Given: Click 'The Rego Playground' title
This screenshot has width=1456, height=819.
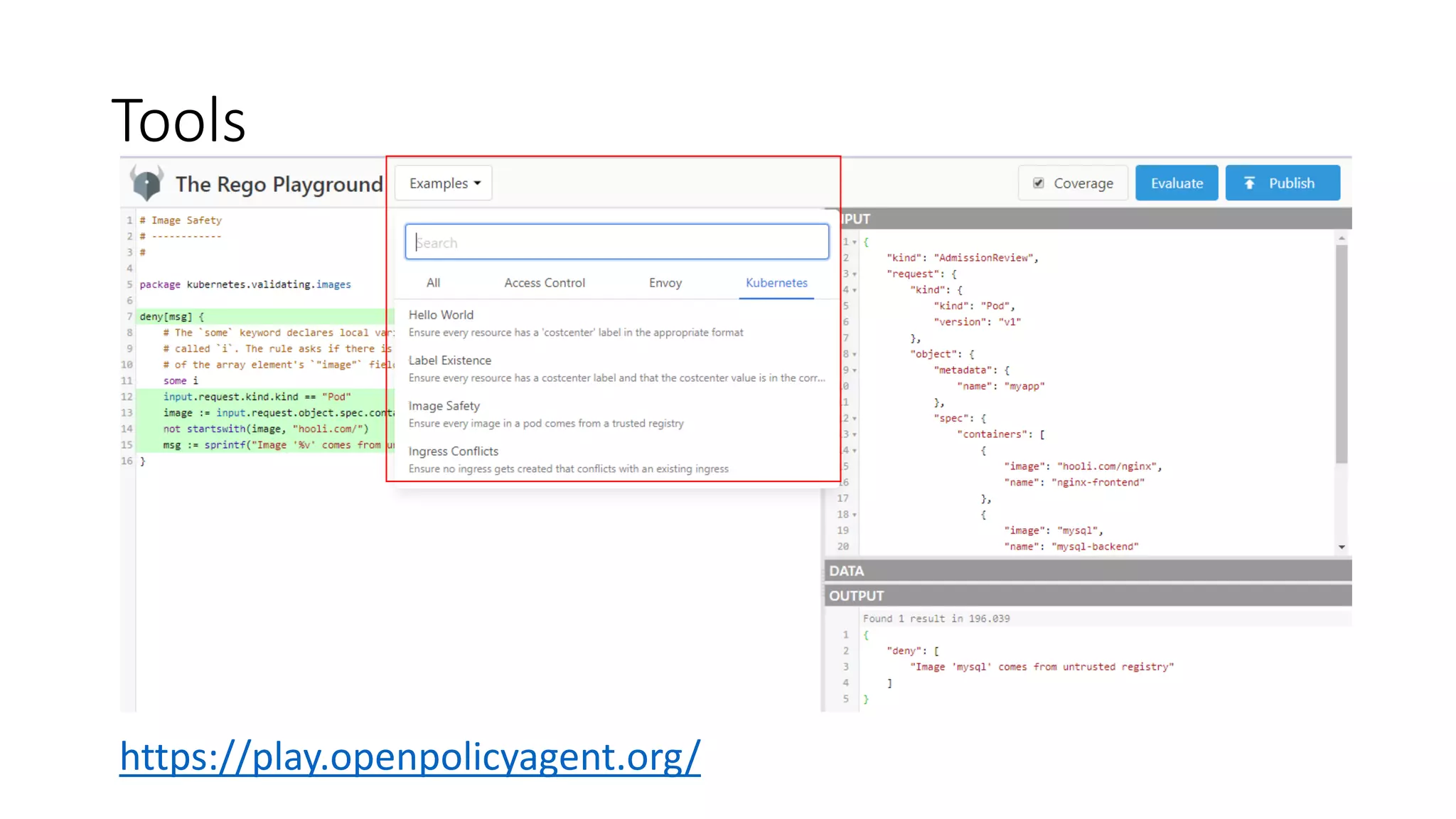Looking at the screenshot, I should pos(279,184).
